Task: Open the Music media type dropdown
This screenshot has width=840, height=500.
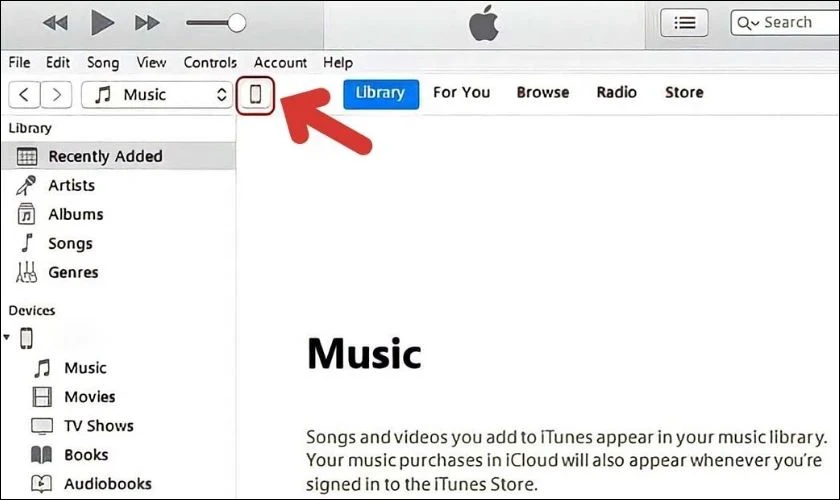Action: (x=157, y=95)
